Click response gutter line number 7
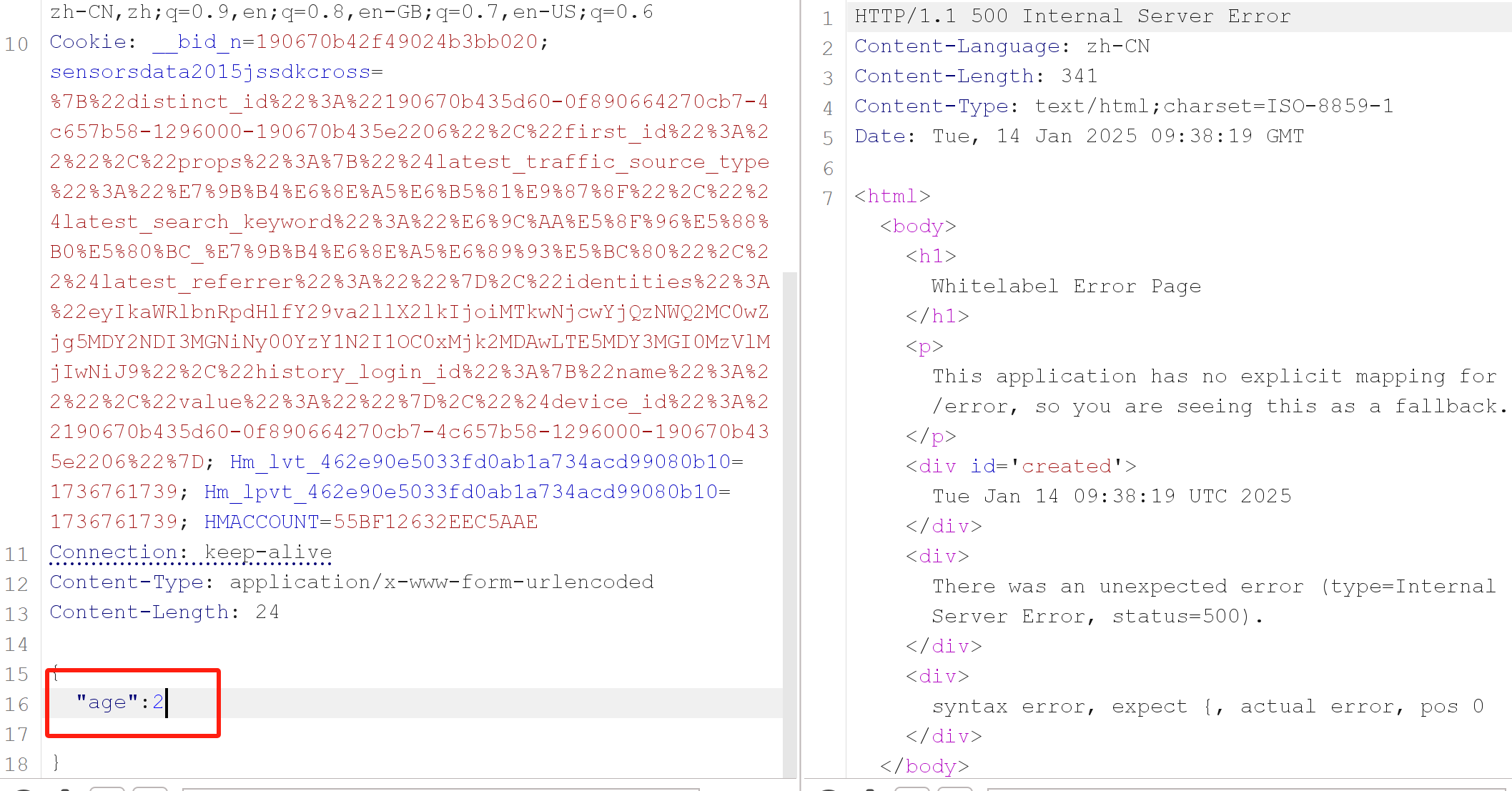 tap(828, 198)
